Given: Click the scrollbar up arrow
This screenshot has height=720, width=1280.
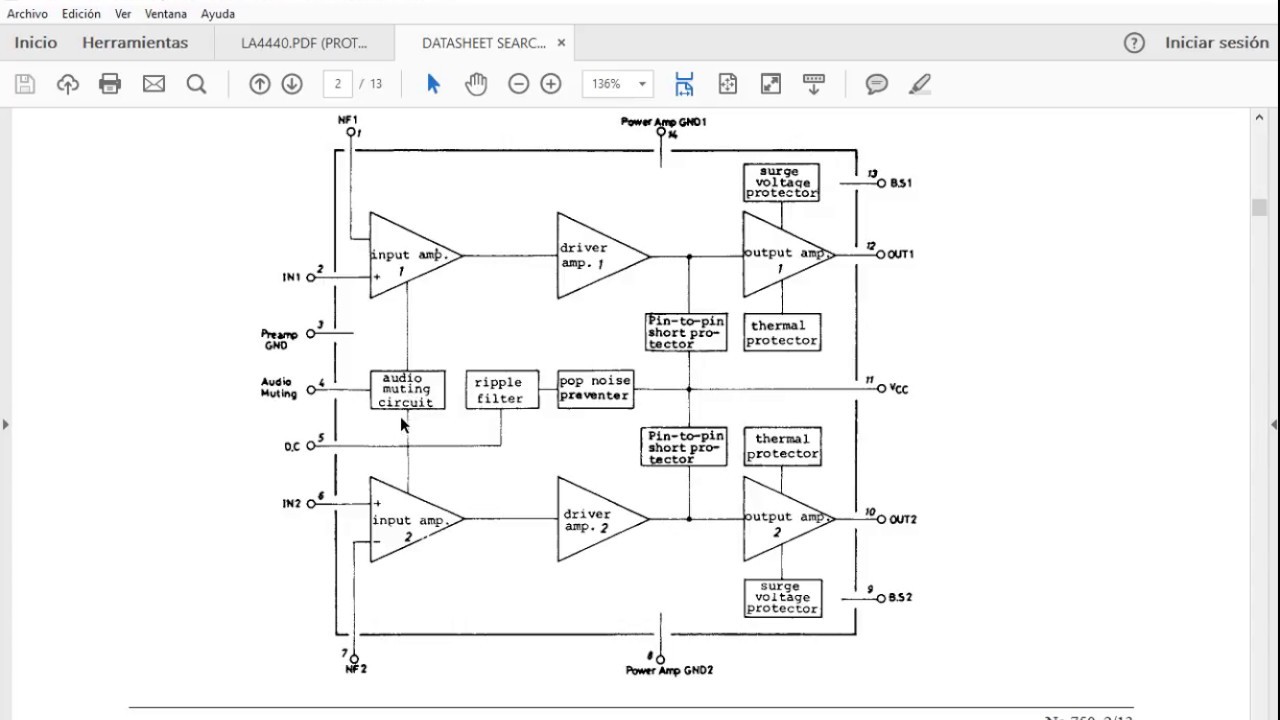Looking at the screenshot, I should tap(1260, 117).
